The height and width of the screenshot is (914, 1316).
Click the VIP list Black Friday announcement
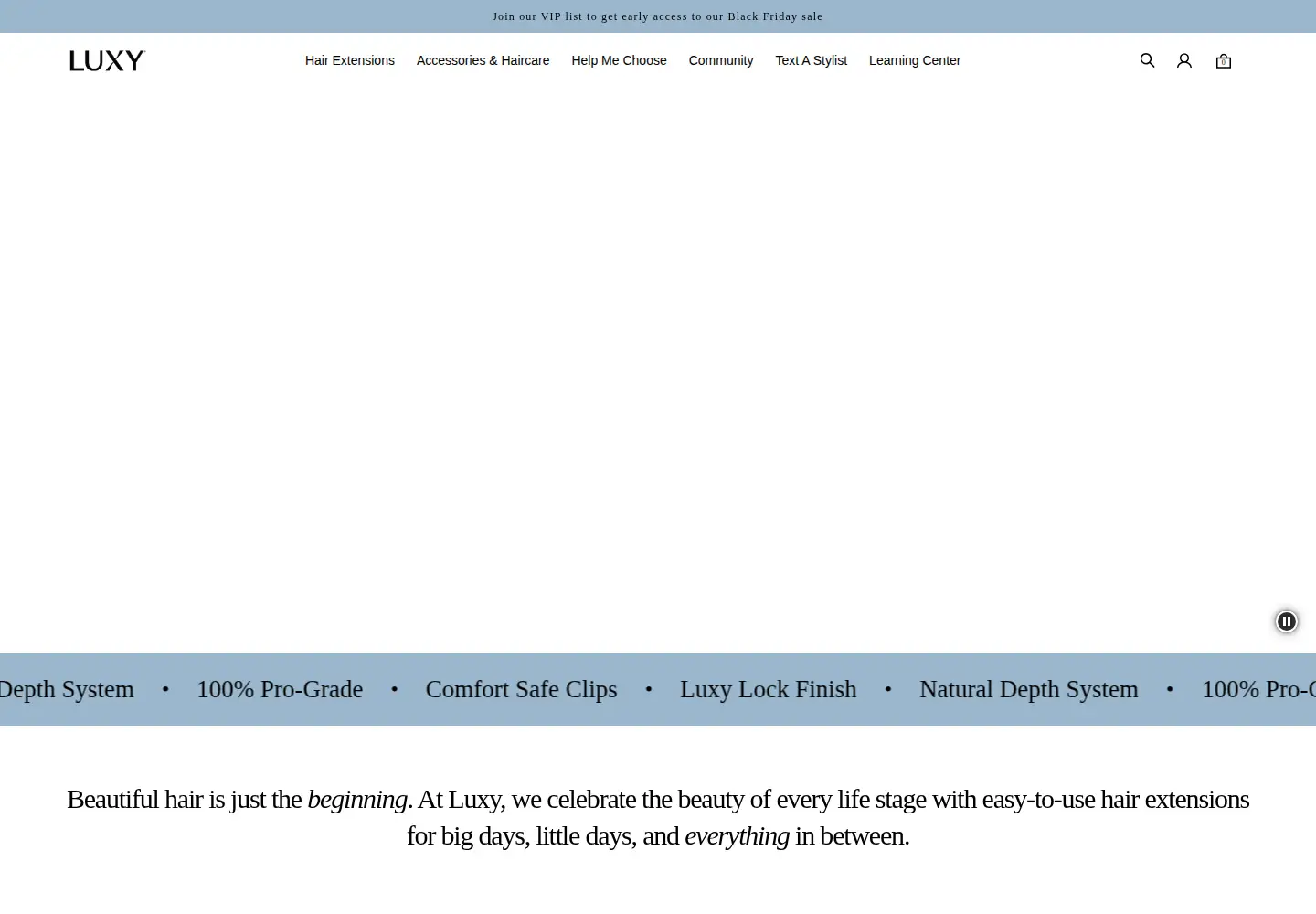658,16
